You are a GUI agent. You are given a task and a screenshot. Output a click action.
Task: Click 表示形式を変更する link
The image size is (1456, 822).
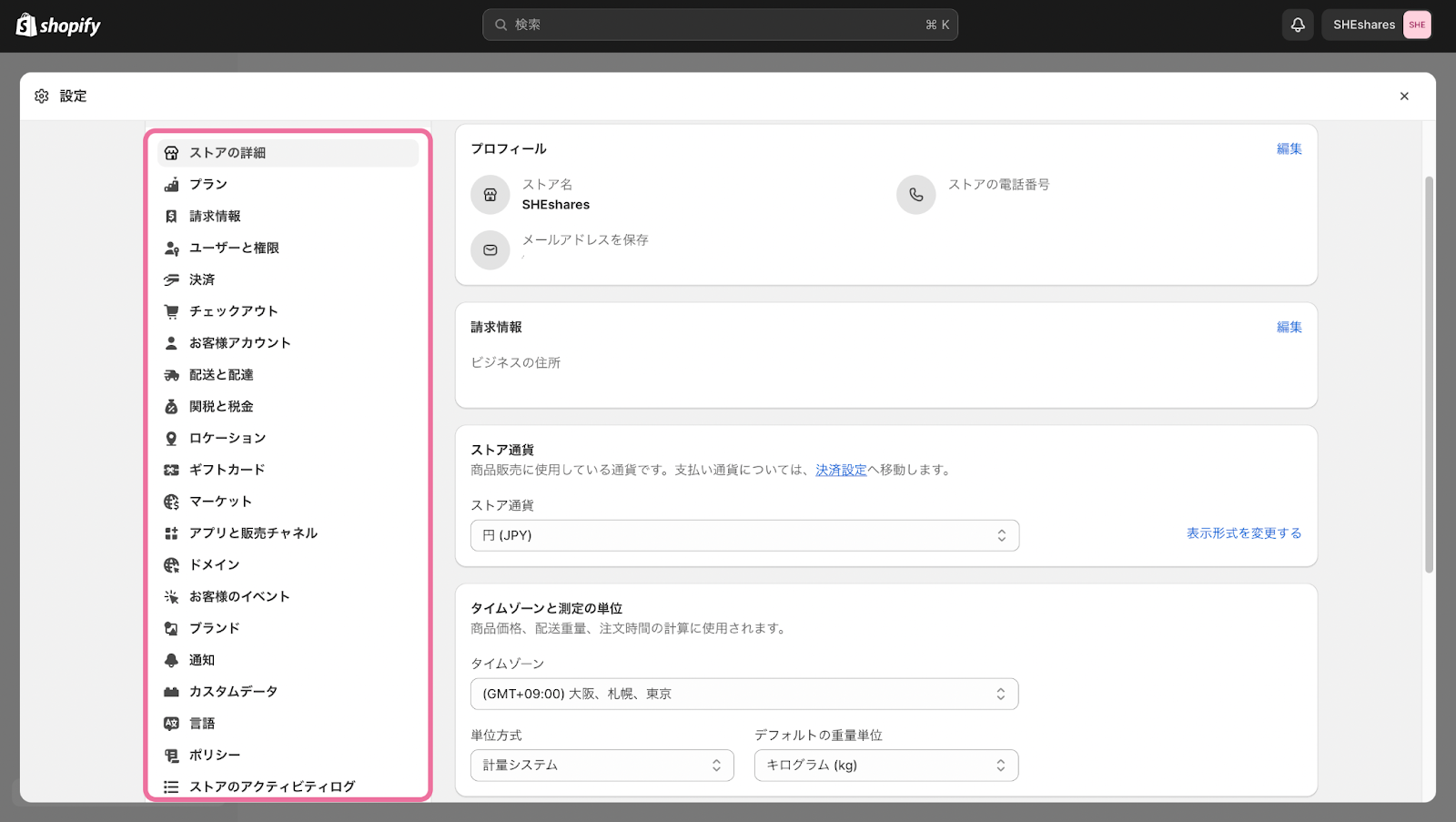1244,533
